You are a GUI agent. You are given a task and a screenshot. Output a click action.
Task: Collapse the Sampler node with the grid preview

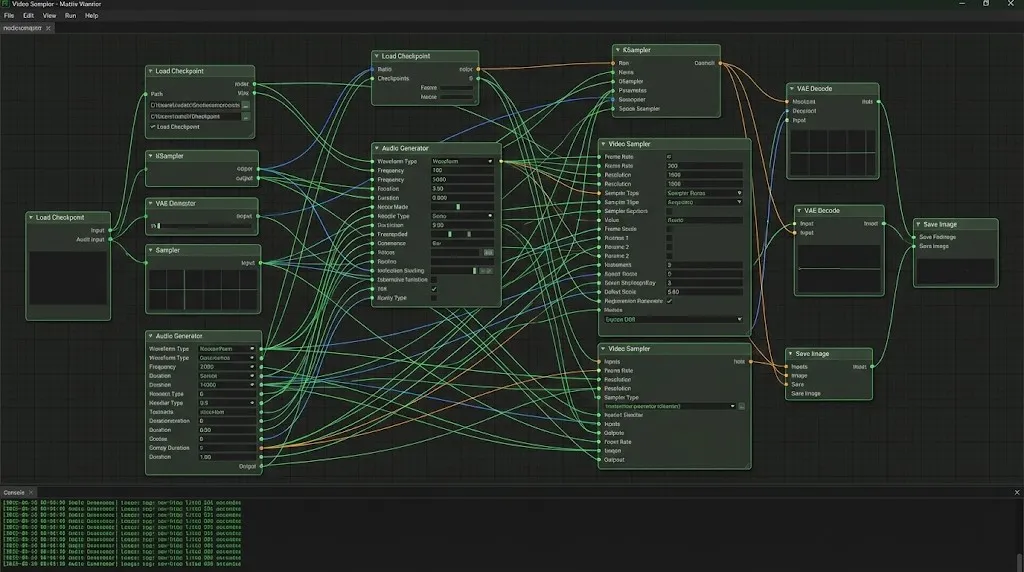[x=150, y=250]
